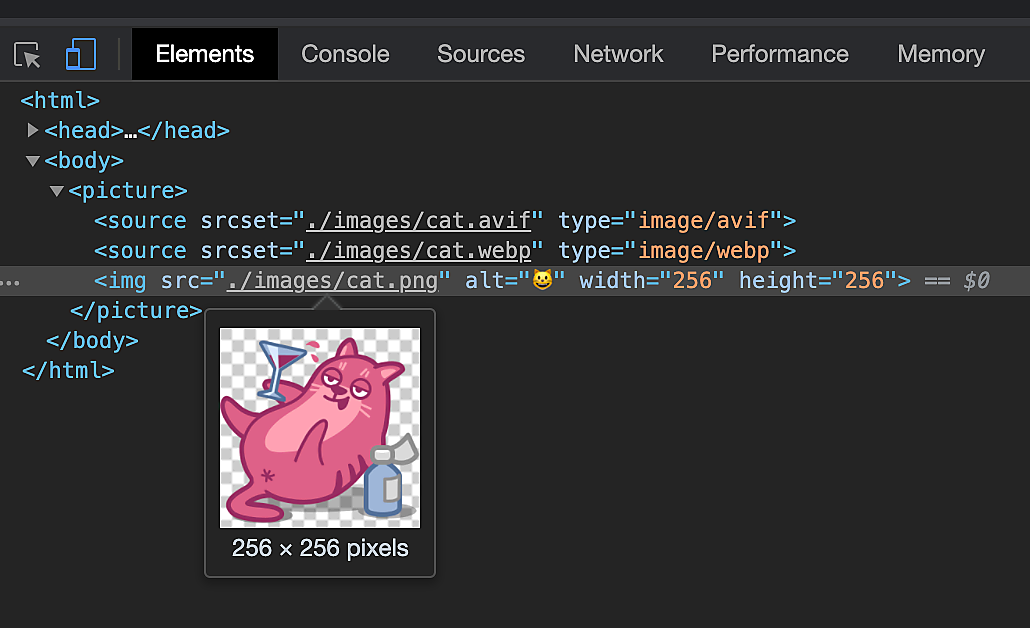Select the opening html tag
This screenshot has width=1030, height=628.
pyautogui.click(x=60, y=100)
